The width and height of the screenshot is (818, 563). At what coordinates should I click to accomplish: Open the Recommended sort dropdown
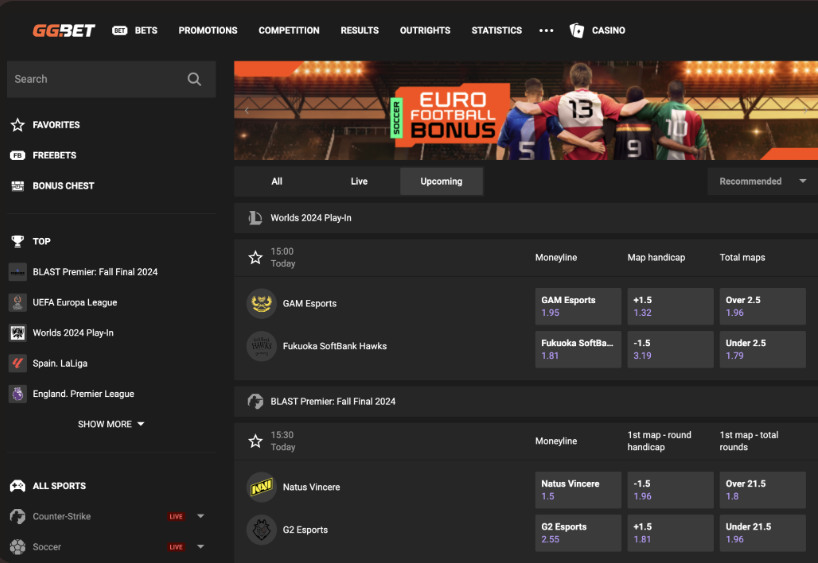pyautogui.click(x=762, y=182)
